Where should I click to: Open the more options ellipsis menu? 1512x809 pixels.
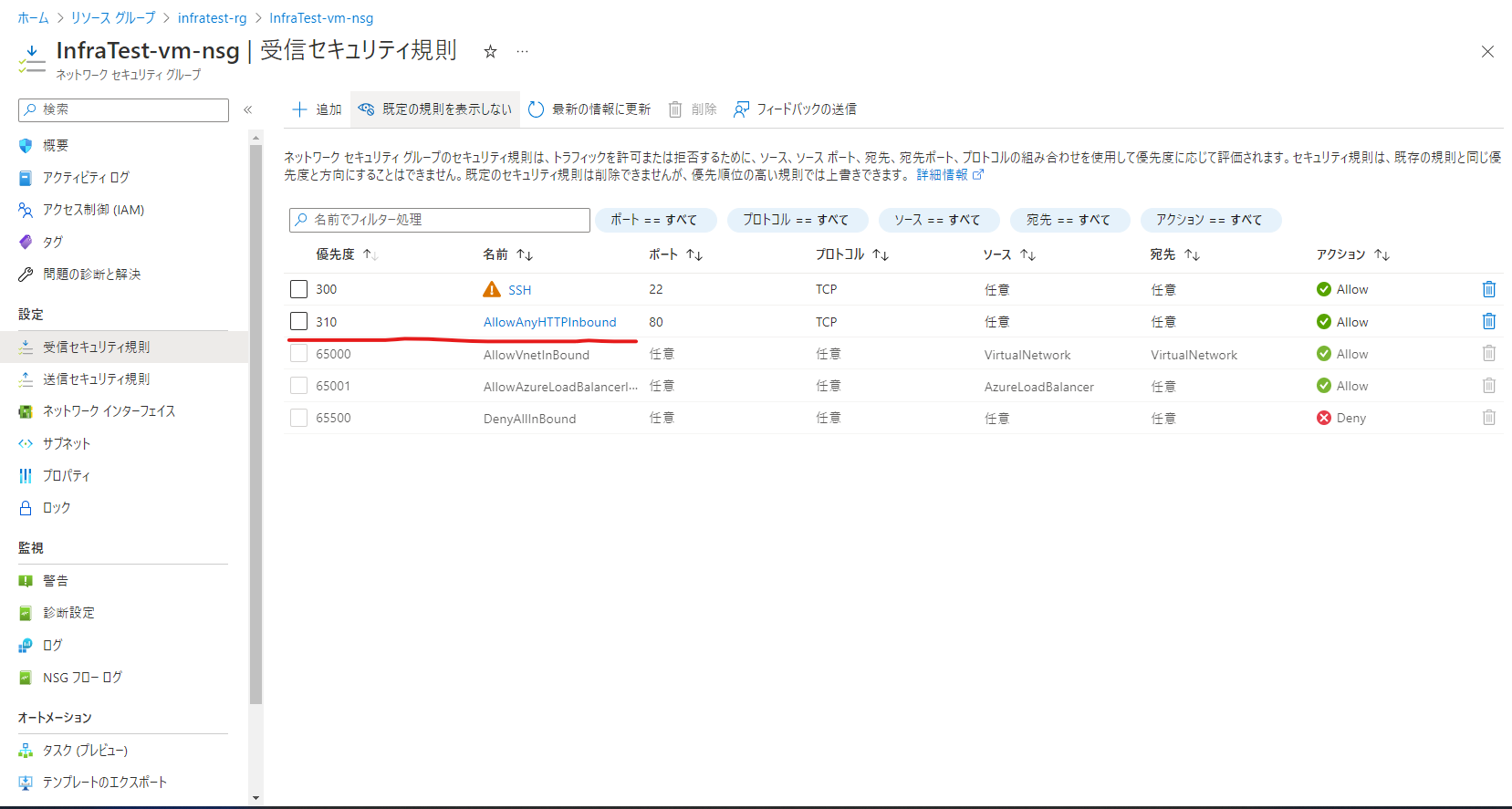[x=522, y=52]
